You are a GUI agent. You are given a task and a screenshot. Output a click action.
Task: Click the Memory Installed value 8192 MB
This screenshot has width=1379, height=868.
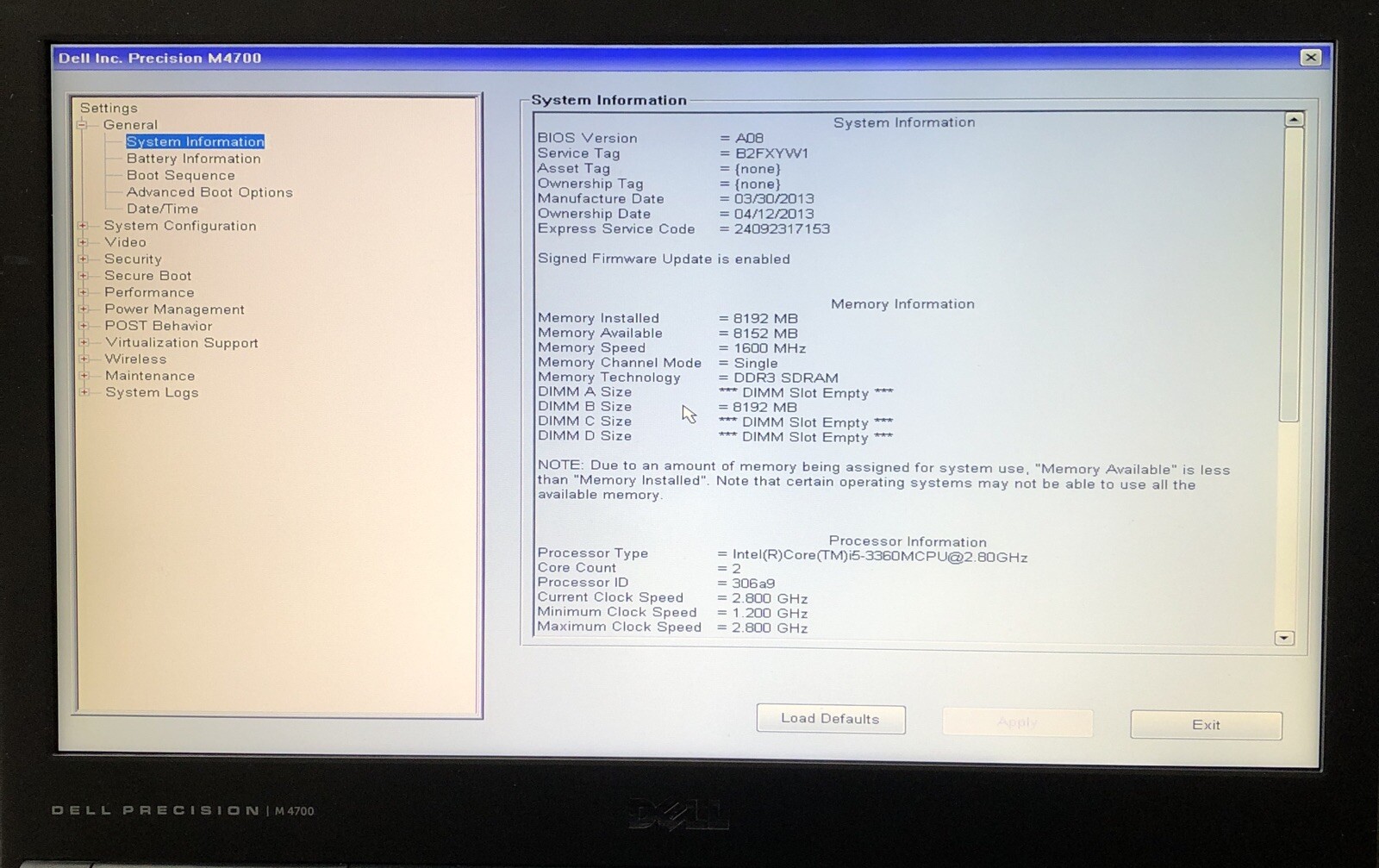pos(765,319)
